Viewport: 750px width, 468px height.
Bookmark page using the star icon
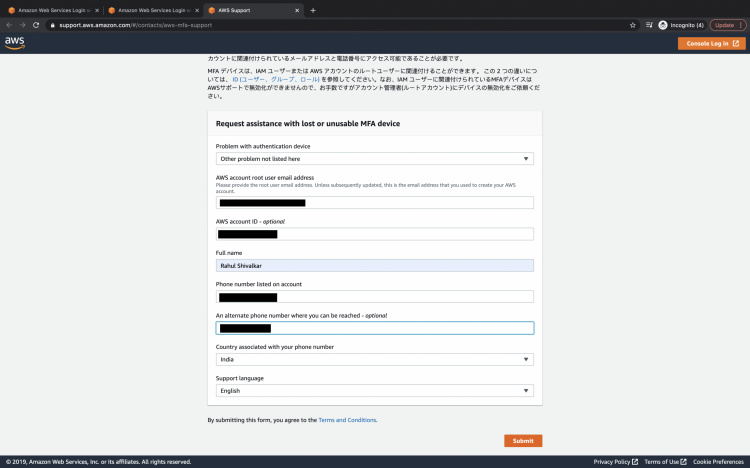(632, 25)
